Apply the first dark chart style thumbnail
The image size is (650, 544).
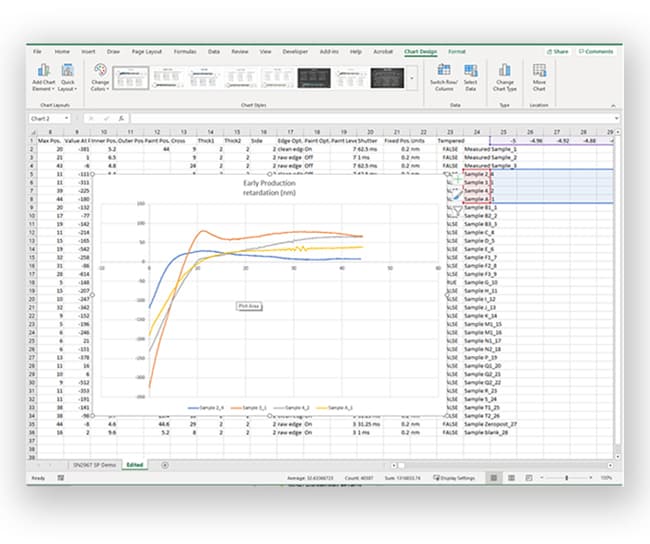tap(314, 78)
